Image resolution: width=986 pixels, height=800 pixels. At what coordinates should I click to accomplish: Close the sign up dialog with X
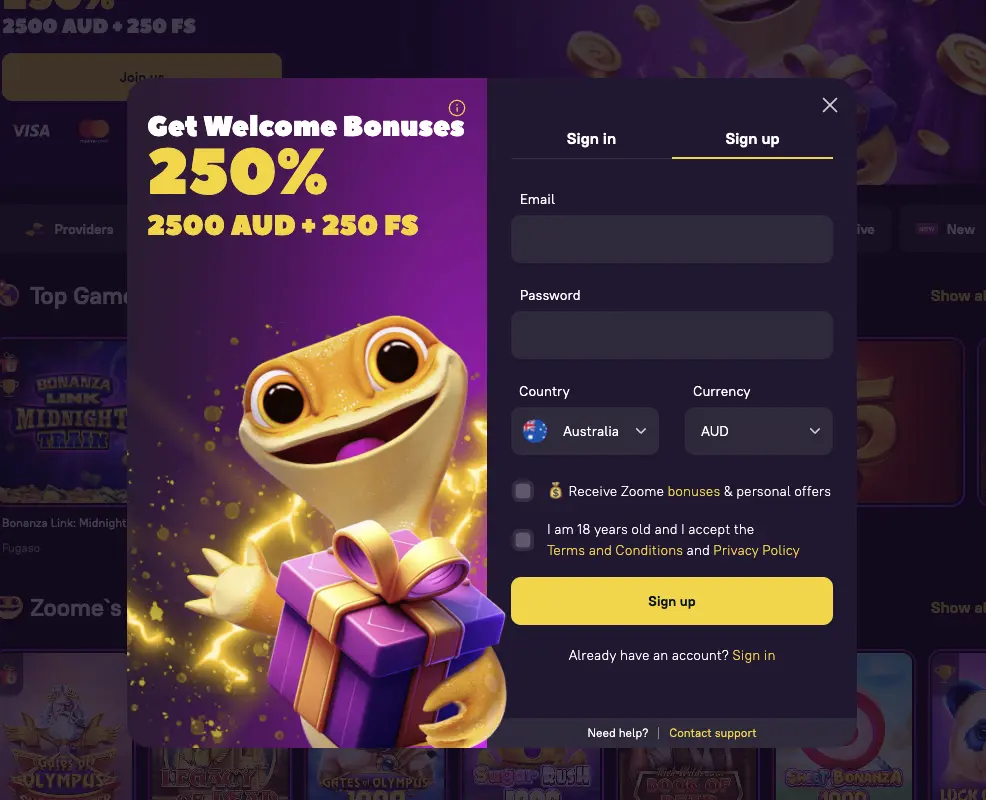[829, 105]
